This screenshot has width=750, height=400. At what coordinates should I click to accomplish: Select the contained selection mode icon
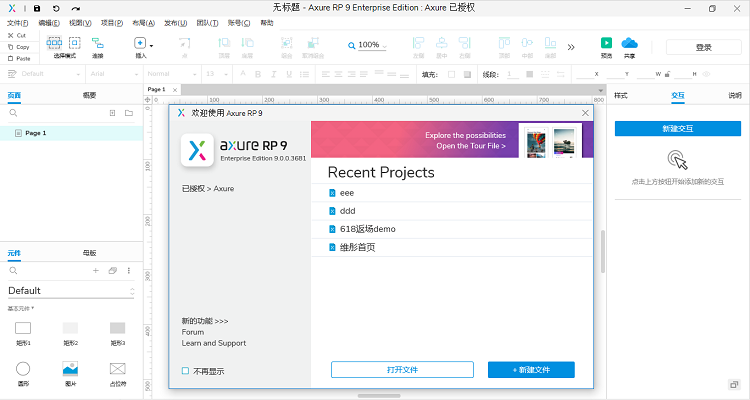pos(75,43)
